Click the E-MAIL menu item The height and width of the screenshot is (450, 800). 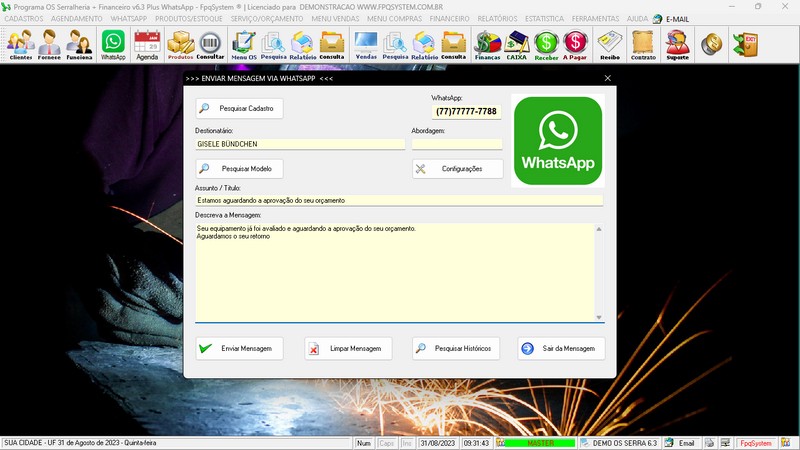[x=671, y=19]
